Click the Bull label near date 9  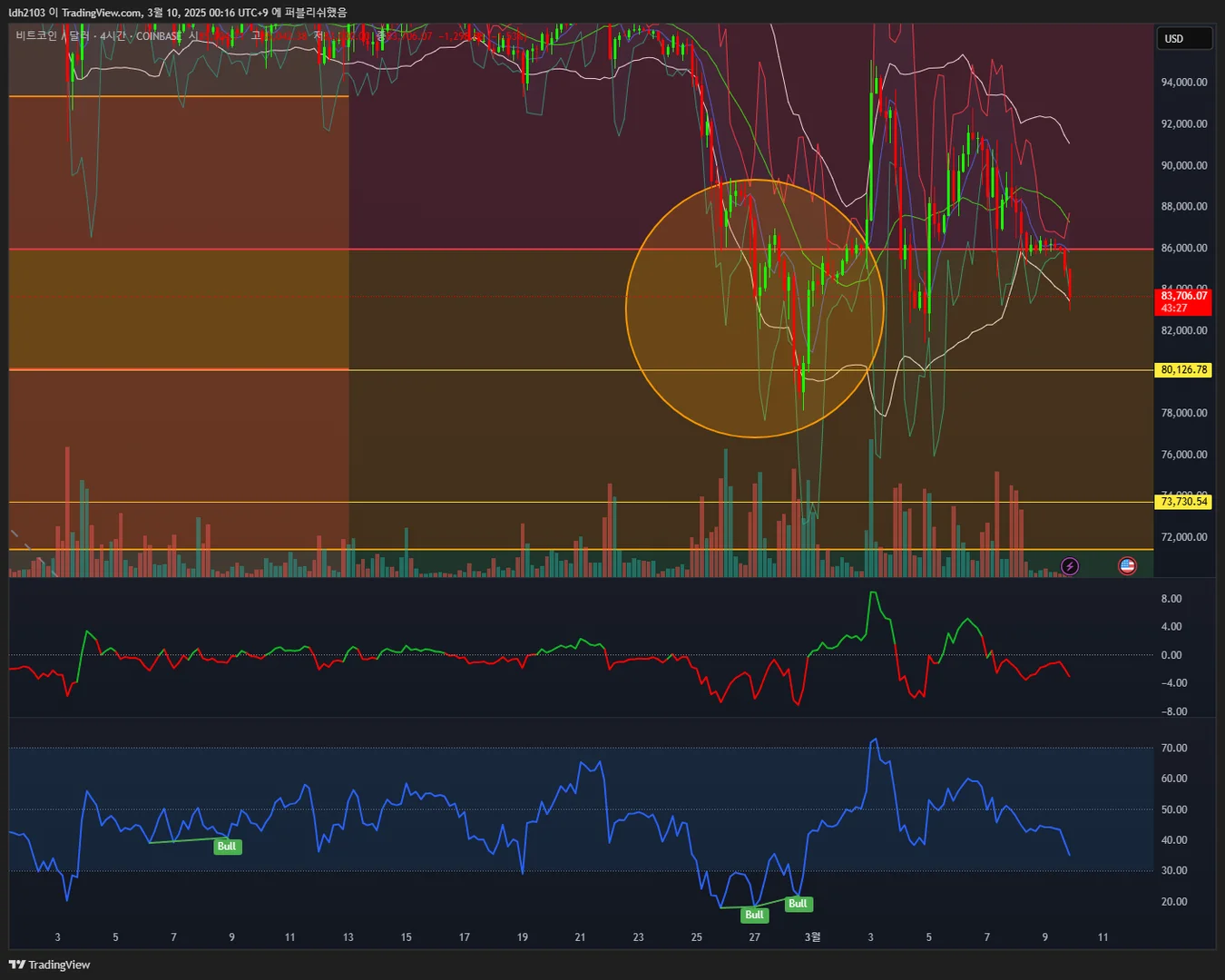226,847
